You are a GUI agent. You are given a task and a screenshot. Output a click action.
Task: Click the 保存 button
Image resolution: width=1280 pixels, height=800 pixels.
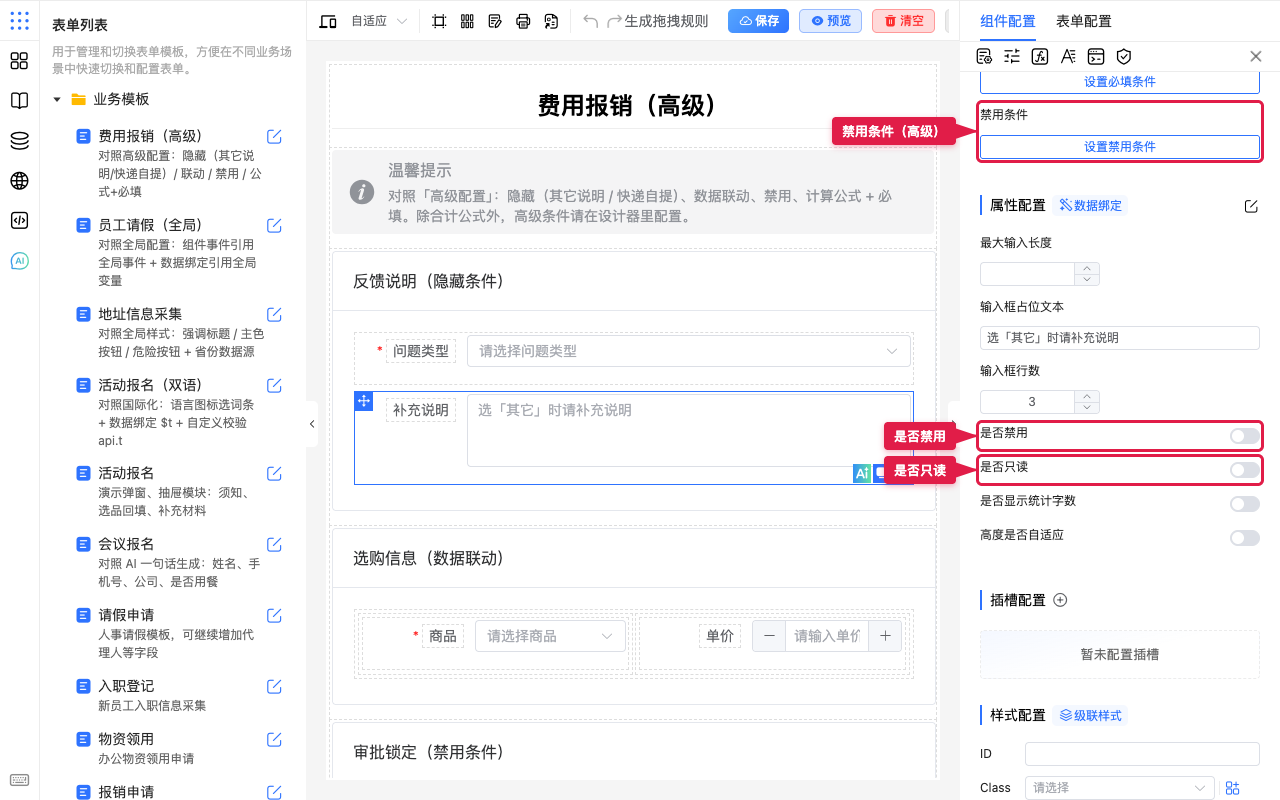(758, 21)
